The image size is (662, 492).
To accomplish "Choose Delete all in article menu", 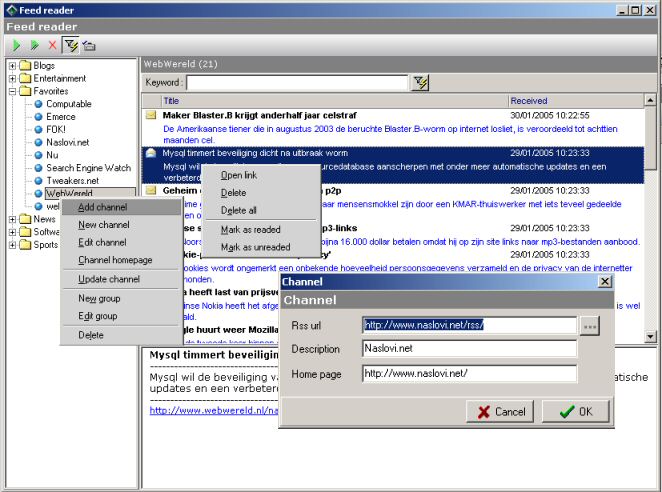I will tap(260, 210).
